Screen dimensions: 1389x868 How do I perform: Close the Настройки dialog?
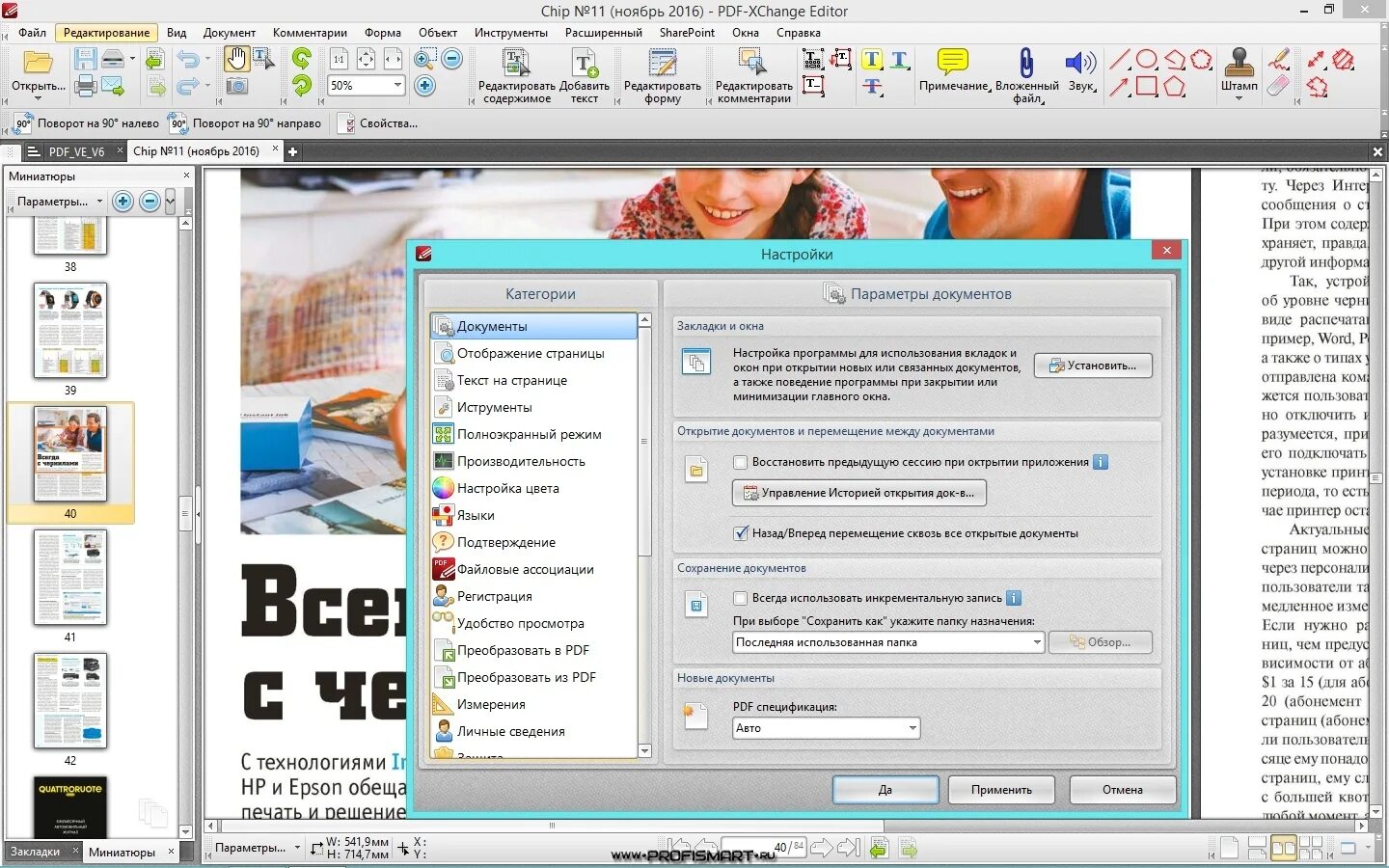click(1166, 251)
